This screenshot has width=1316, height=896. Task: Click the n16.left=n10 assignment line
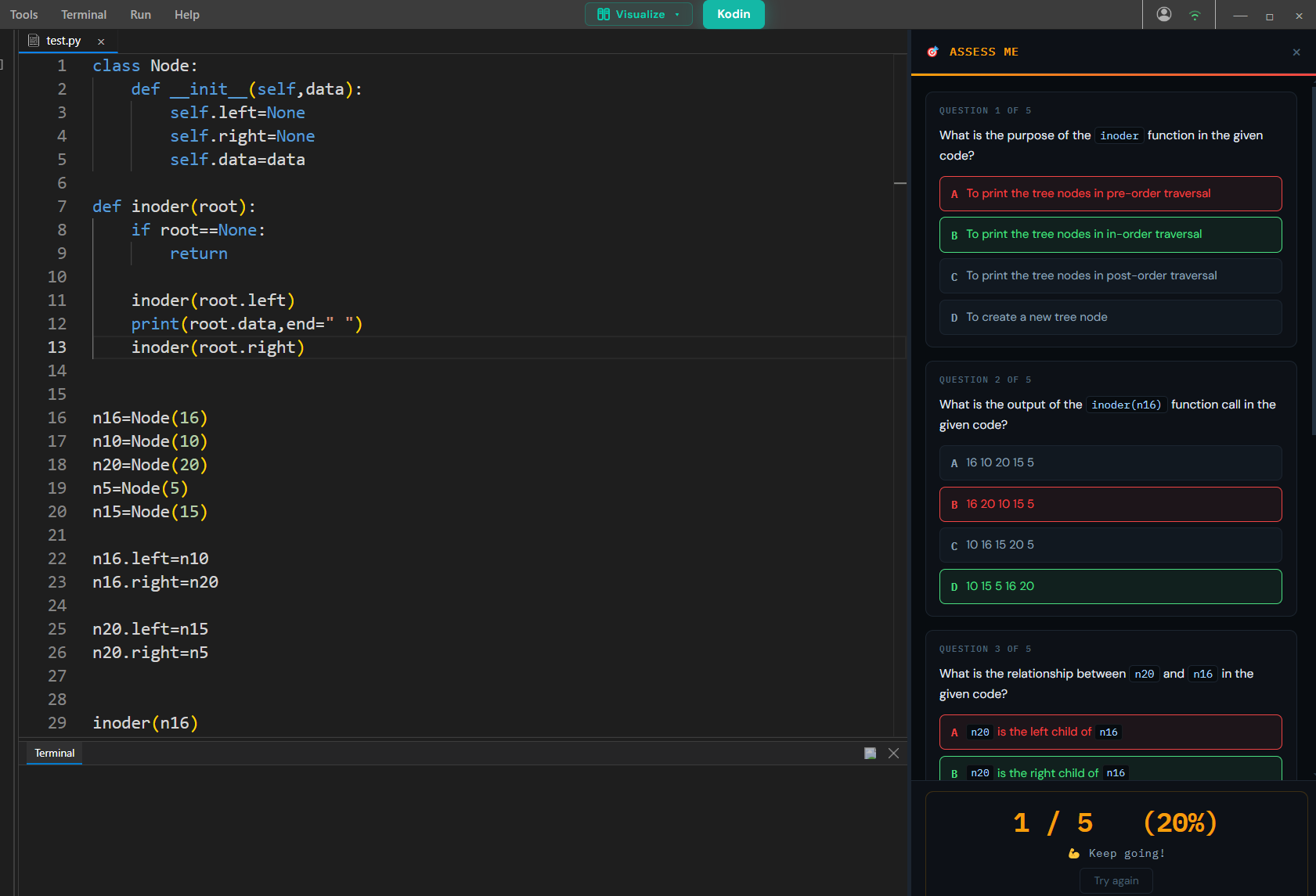pyautogui.click(x=150, y=559)
